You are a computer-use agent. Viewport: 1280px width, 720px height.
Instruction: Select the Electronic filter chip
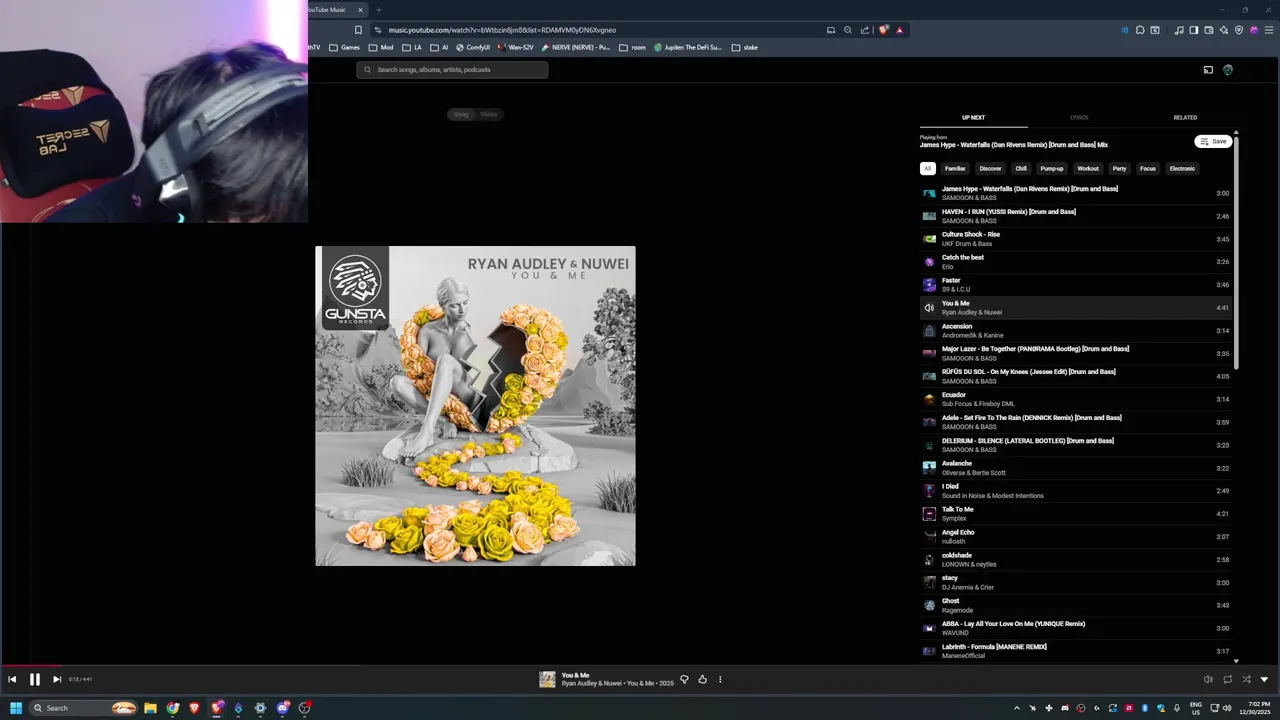point(1182,168)
